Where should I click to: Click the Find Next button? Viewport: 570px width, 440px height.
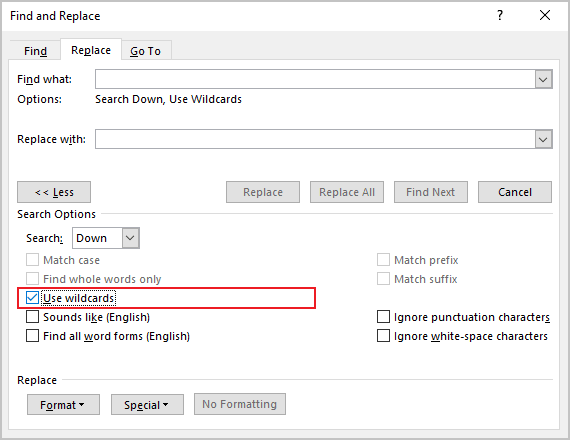[431, 192]
